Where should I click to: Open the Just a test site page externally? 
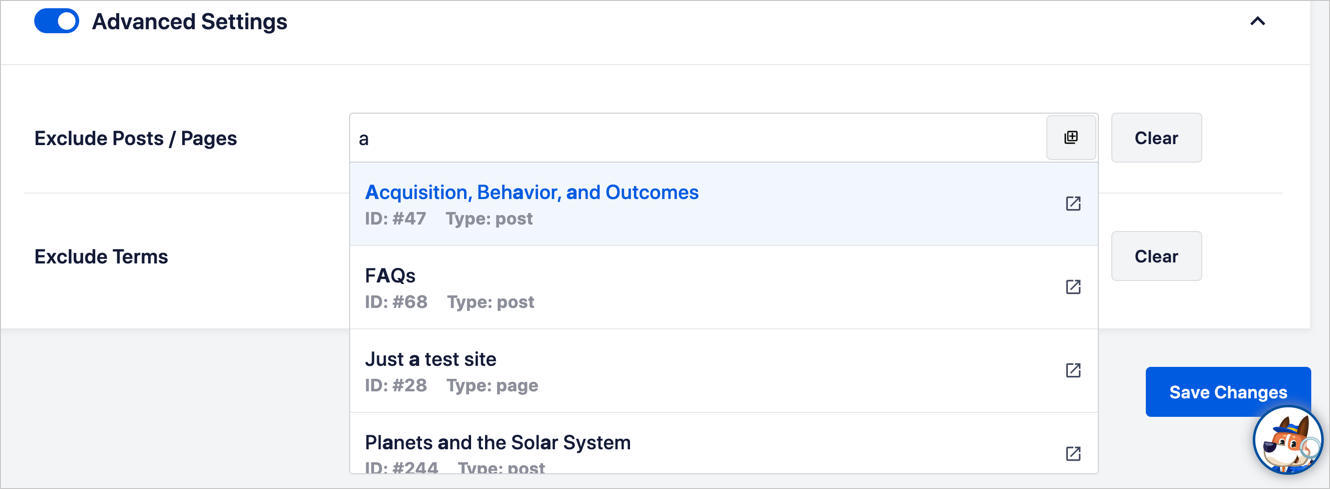tap(1073, 371)
